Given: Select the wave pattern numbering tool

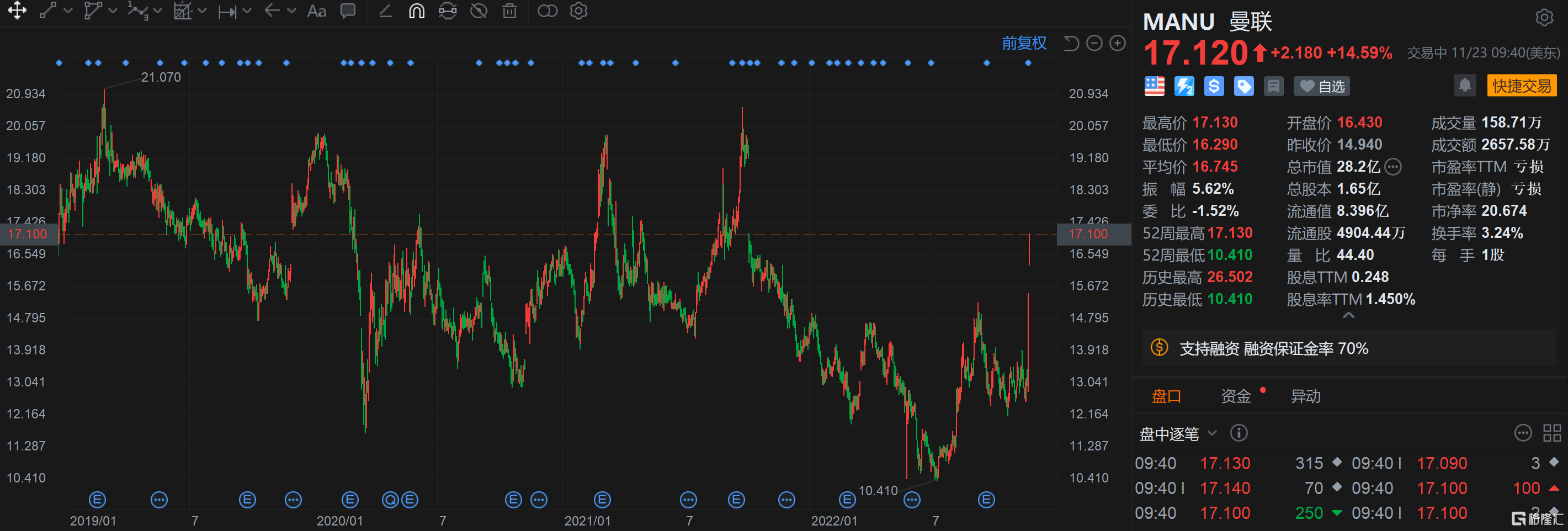Looking at the screenshot, I should [138, 11].
